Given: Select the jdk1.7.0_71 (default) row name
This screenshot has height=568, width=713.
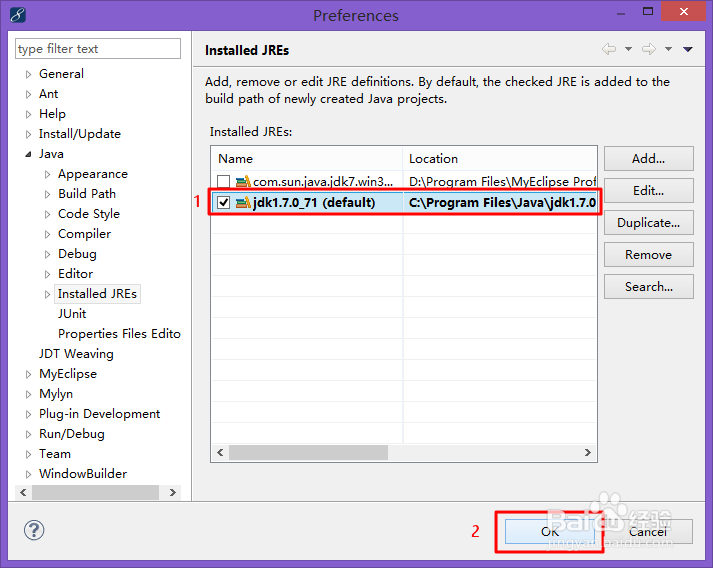Looking at the screenshot, I should (314, 202).
